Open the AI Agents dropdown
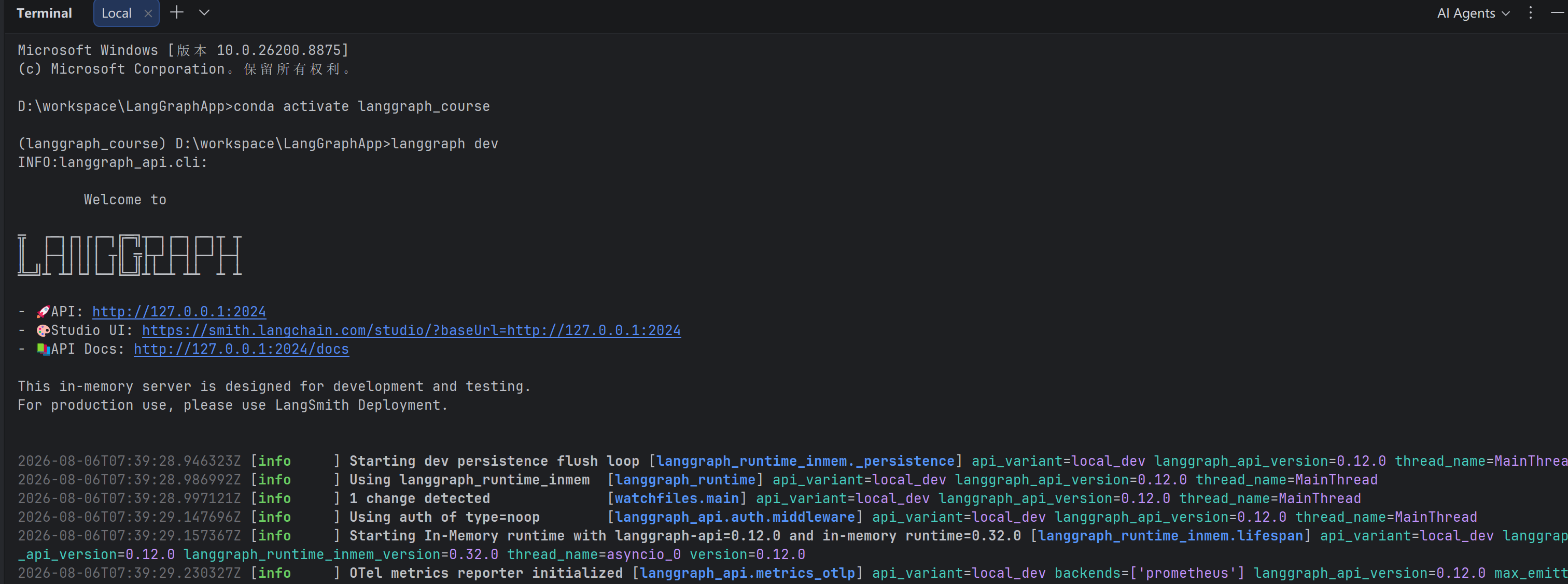The height and width of the screenshot is (584, 1568). [1473, 13]
